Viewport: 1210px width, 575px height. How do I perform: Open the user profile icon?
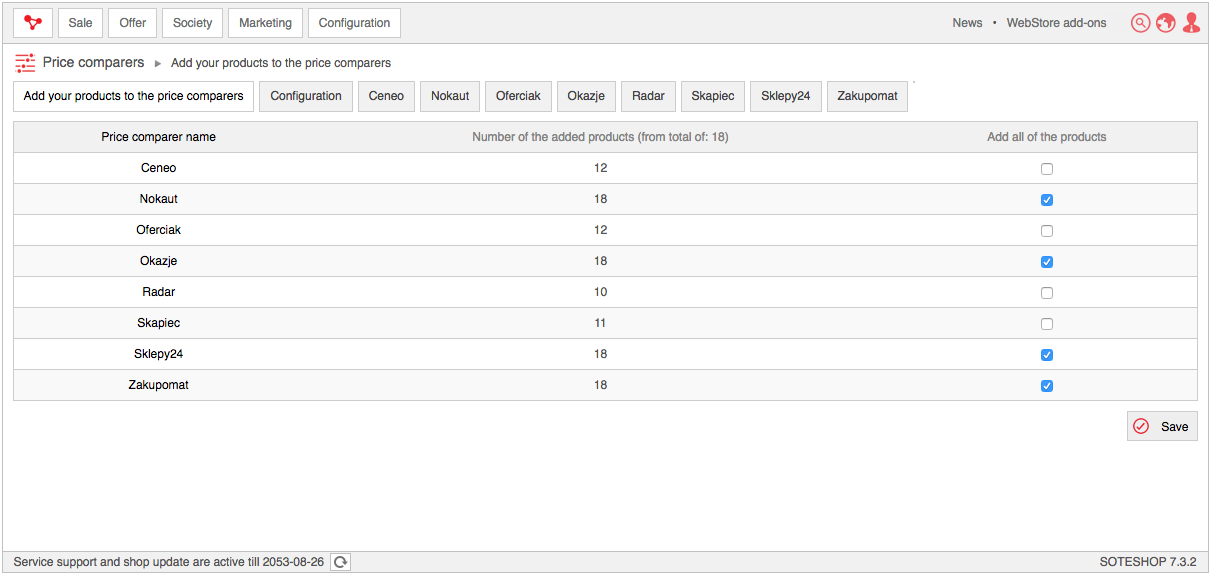[1191, 23]
